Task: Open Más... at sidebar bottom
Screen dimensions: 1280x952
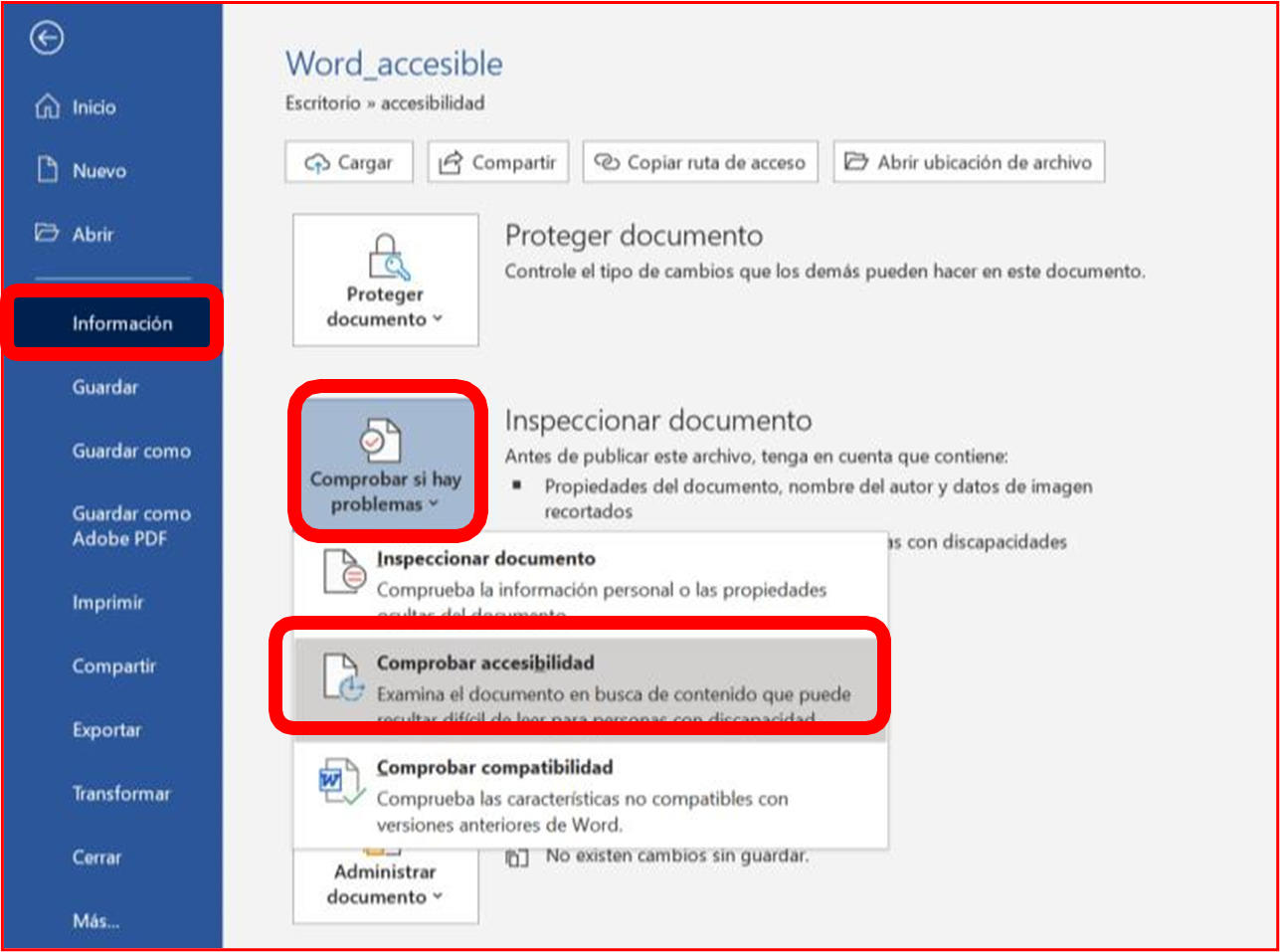Action: point(95,921)
